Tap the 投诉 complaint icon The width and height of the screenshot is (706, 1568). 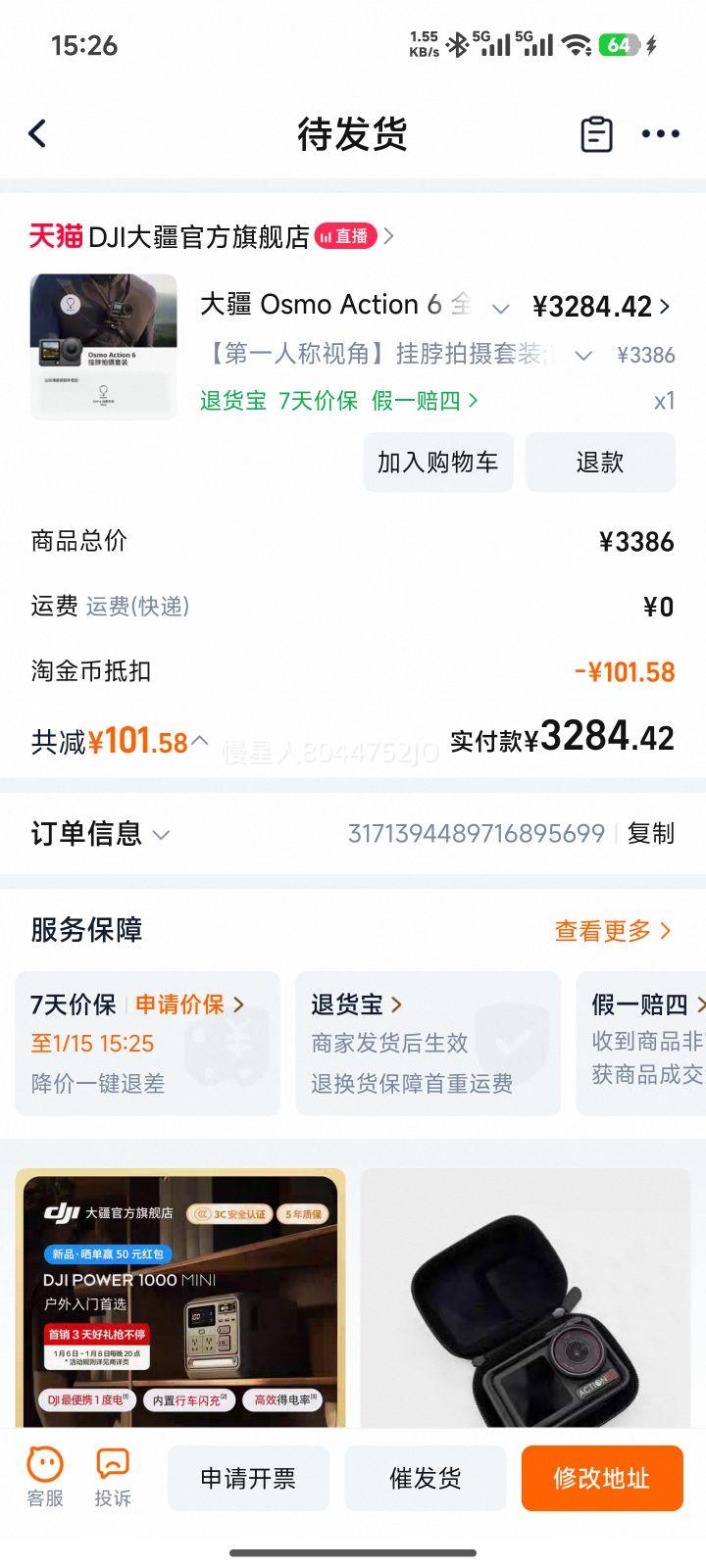[113, 1477]
